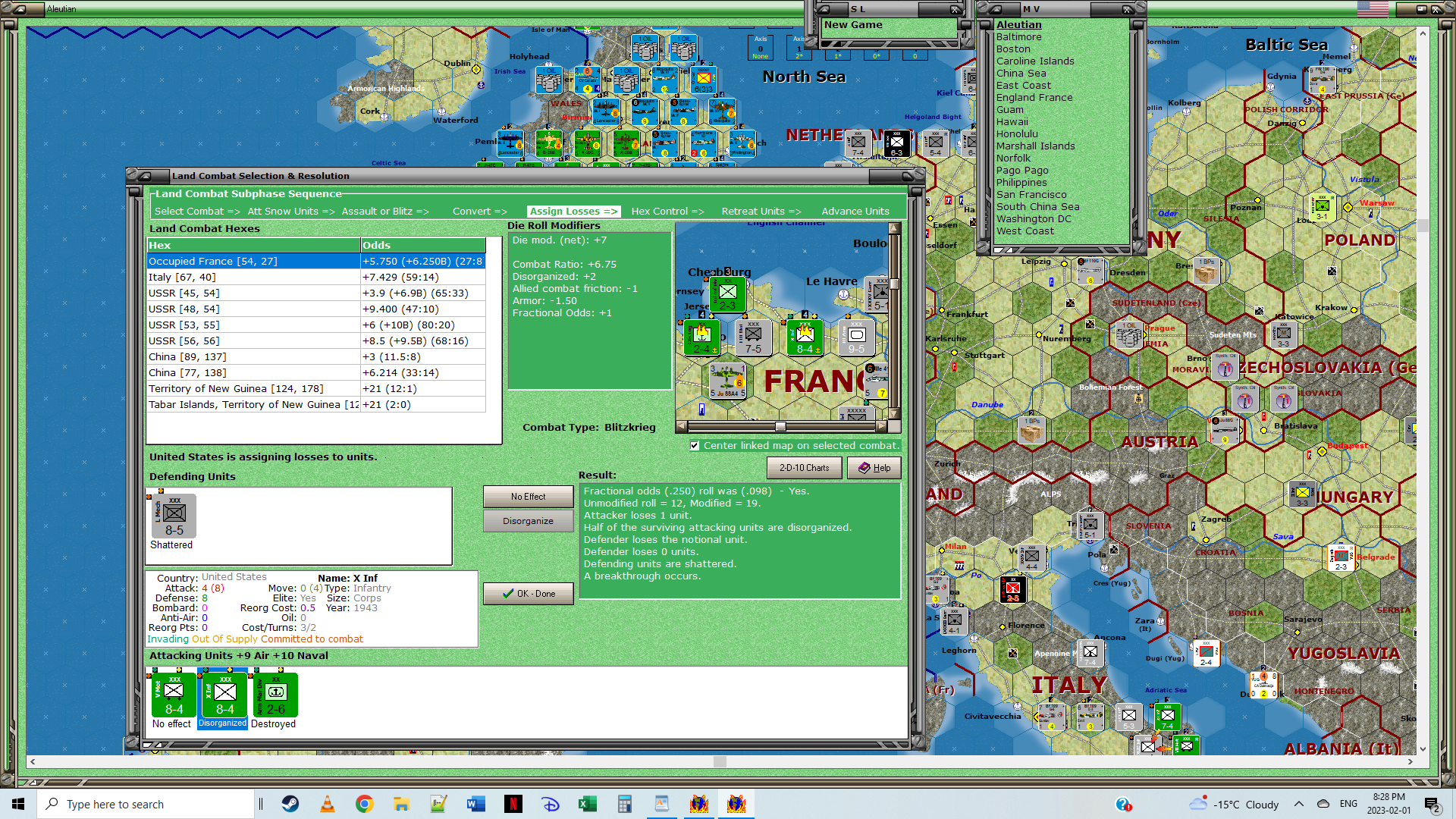Toggle Center linked map on selected combat
This screenshot has height=819, width=1456.
pos(695,446)
